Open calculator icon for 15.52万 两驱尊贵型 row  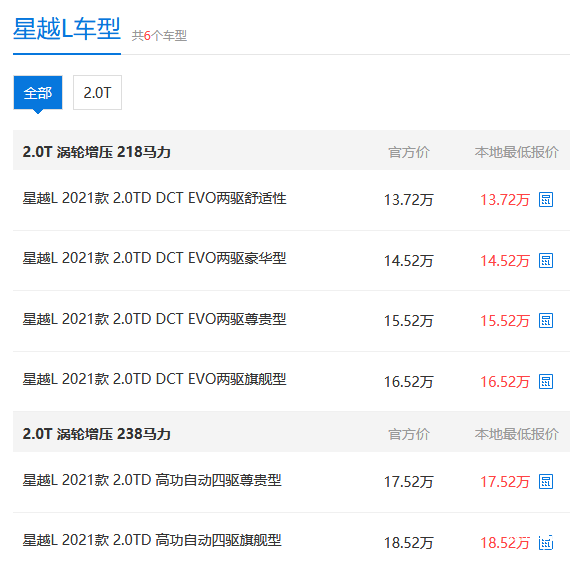click(x=546, y=321)
